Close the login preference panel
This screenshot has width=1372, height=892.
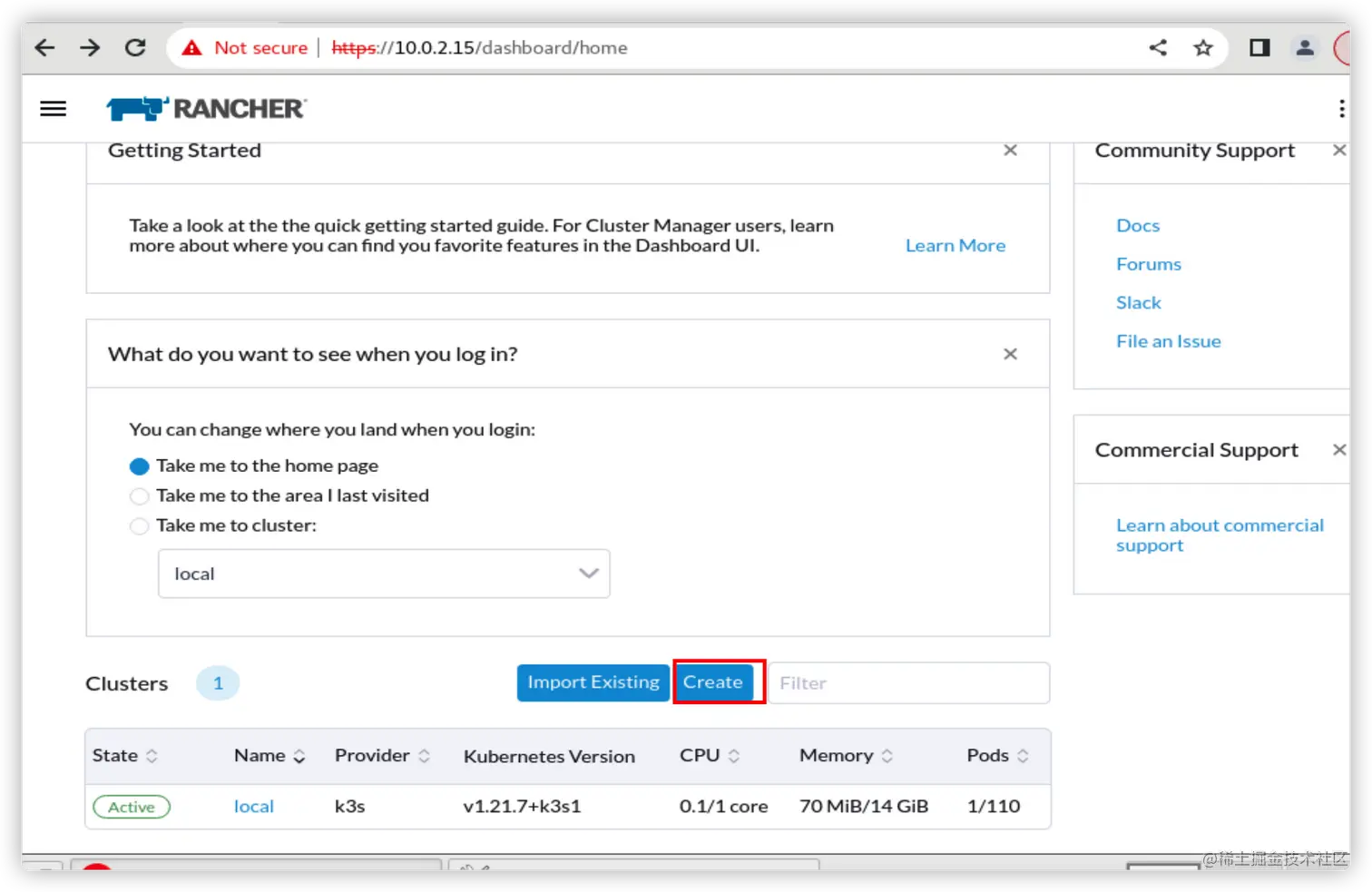pyautogui.click(x=1010, y=354)
